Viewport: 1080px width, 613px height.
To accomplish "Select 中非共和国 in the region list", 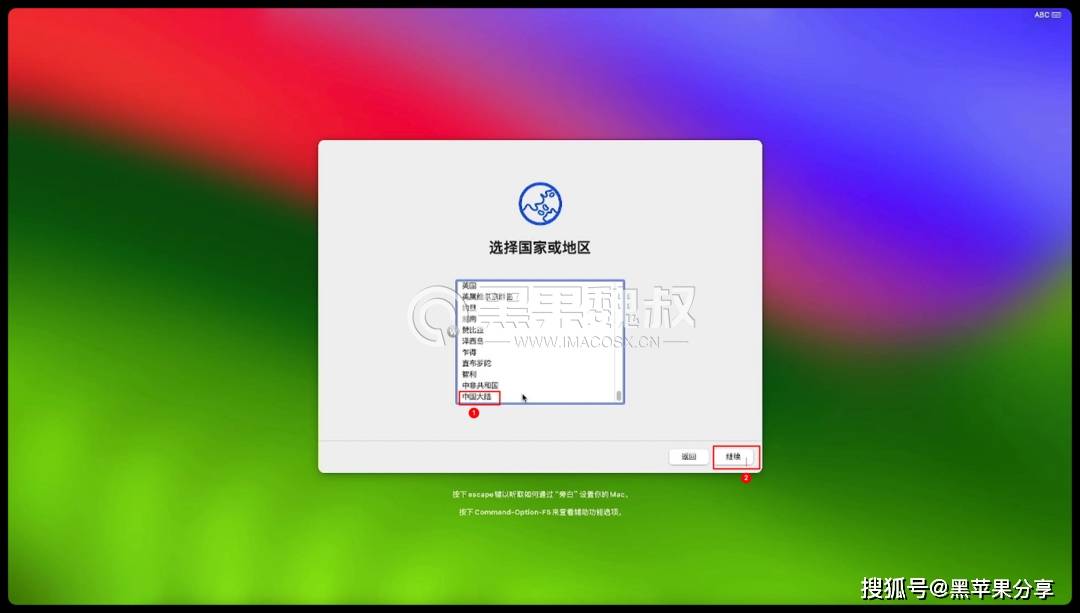I will coord(480,385).
